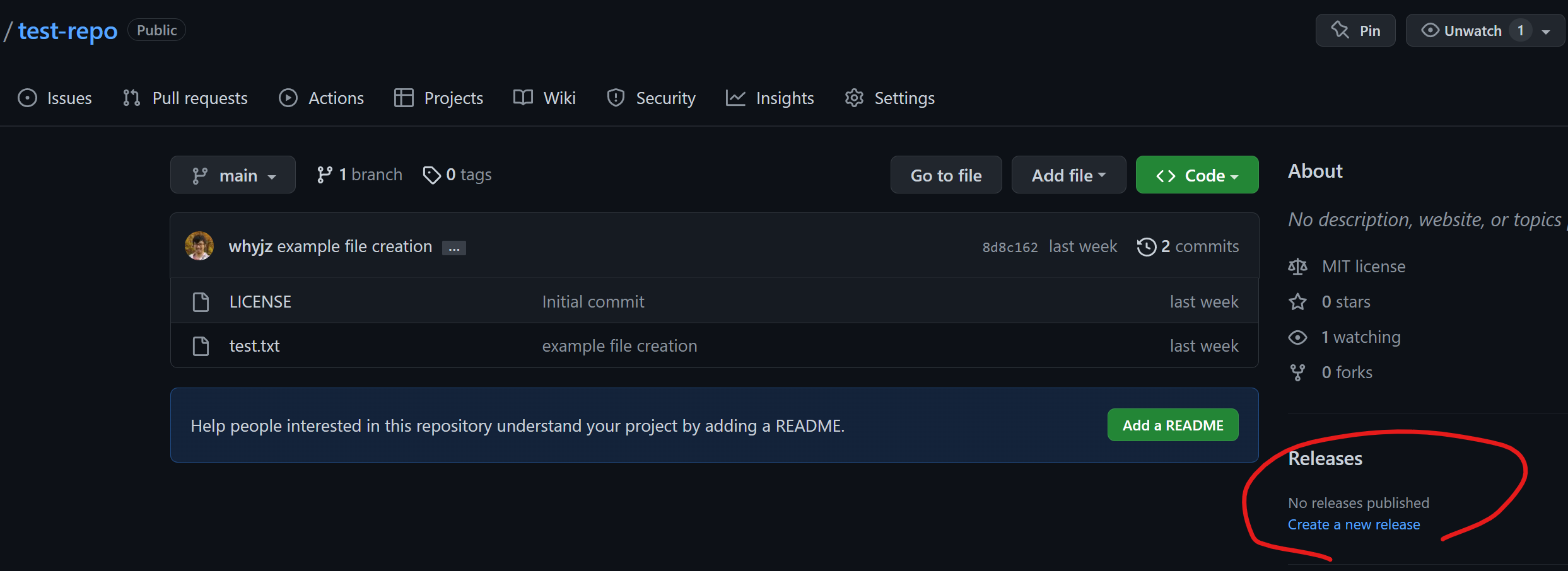This screenshot has height=571, width=1568.
Task: Click the branch icon beside 1 branch
Action: pos(324,175)
